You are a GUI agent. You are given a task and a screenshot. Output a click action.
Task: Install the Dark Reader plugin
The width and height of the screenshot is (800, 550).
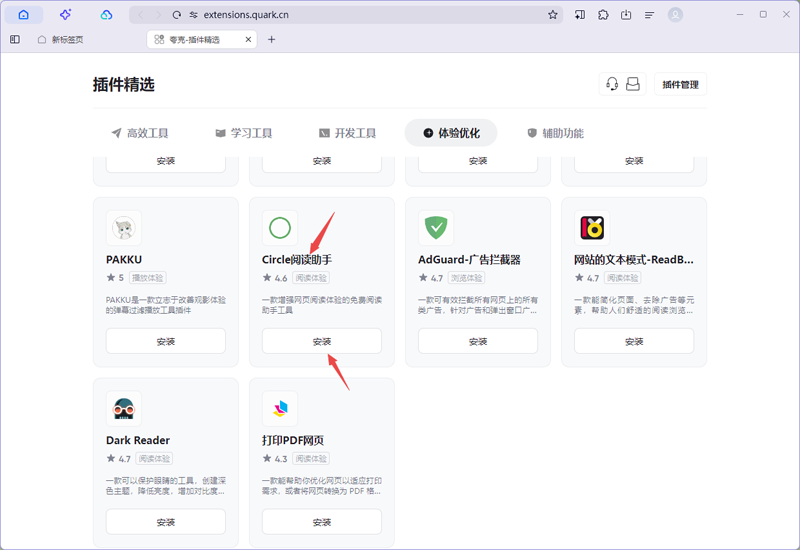coord(166,522)
